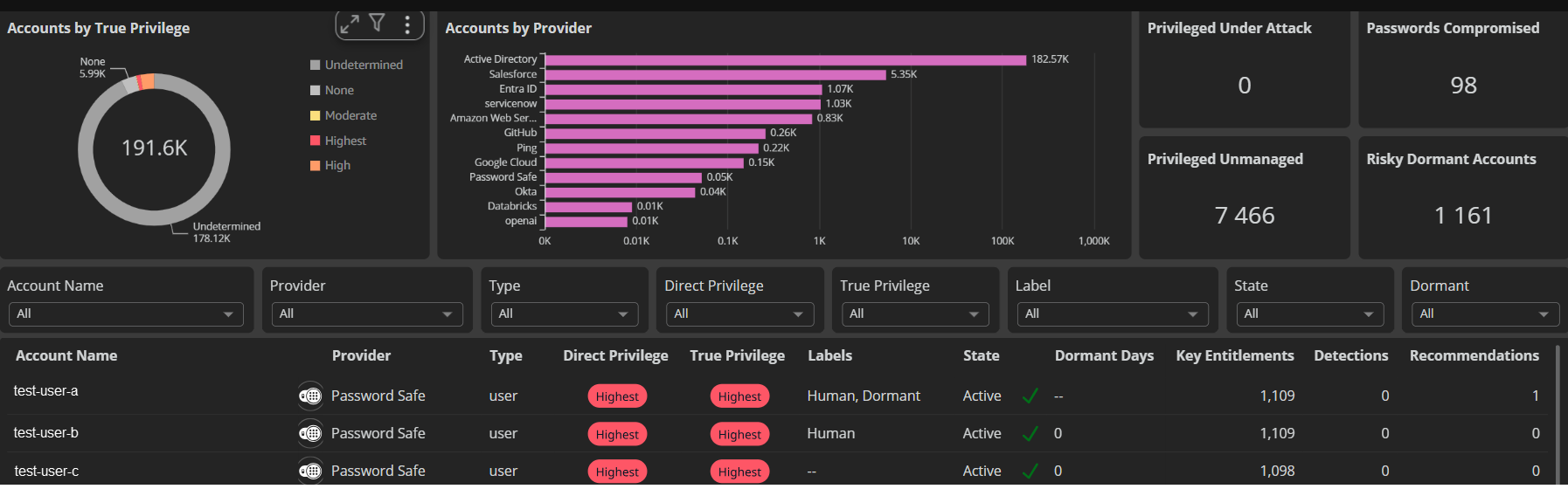Click Password Safe provider icon for test-user-c
The image size is (1568, 489).
pyautogui.click(x=310, y=471)
